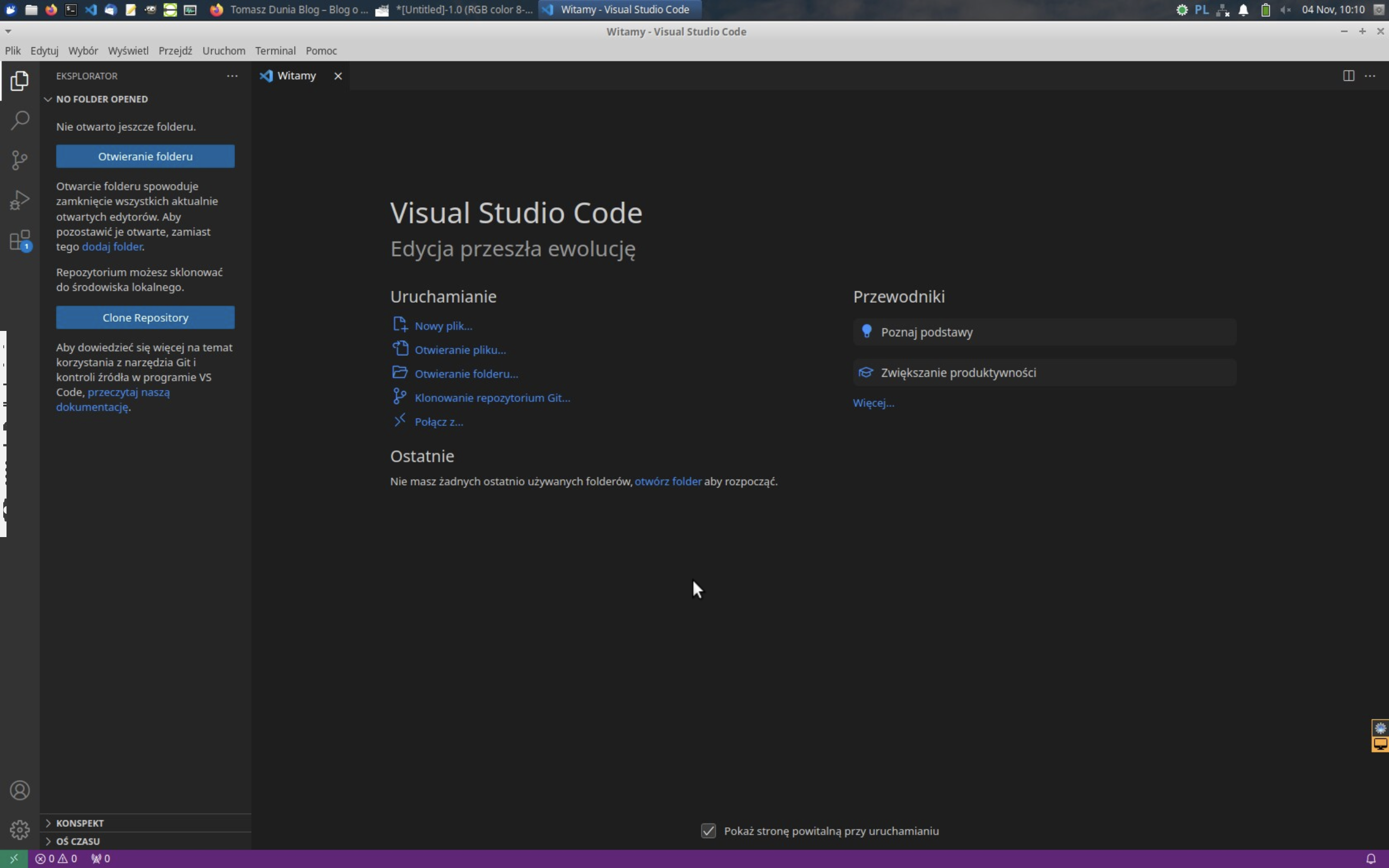Click the Clone Repository button

(145, 317)
